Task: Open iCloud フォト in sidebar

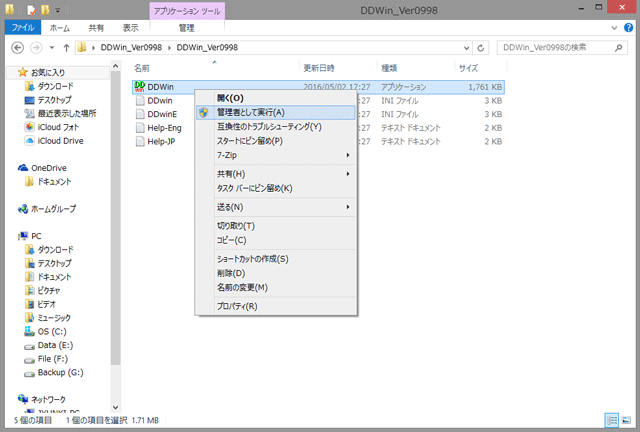Action: pos(58,127)
